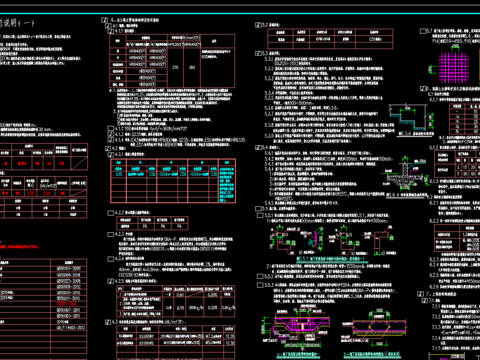Screen dimensions: 480x360
Task: Tick the empty checkbox for item 4.1.2
Action: (111, 128)
